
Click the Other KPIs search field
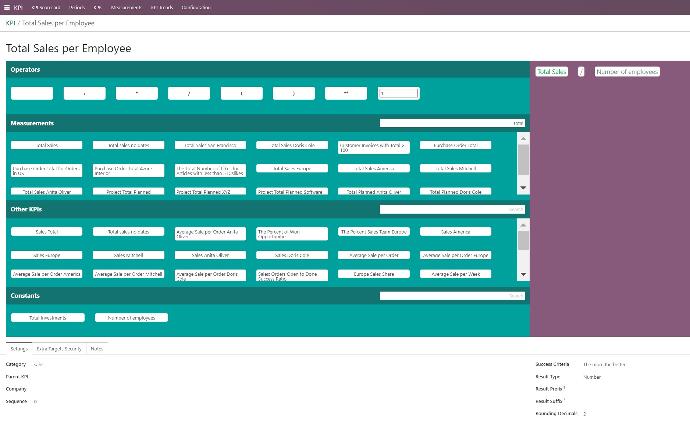point(452,209)
